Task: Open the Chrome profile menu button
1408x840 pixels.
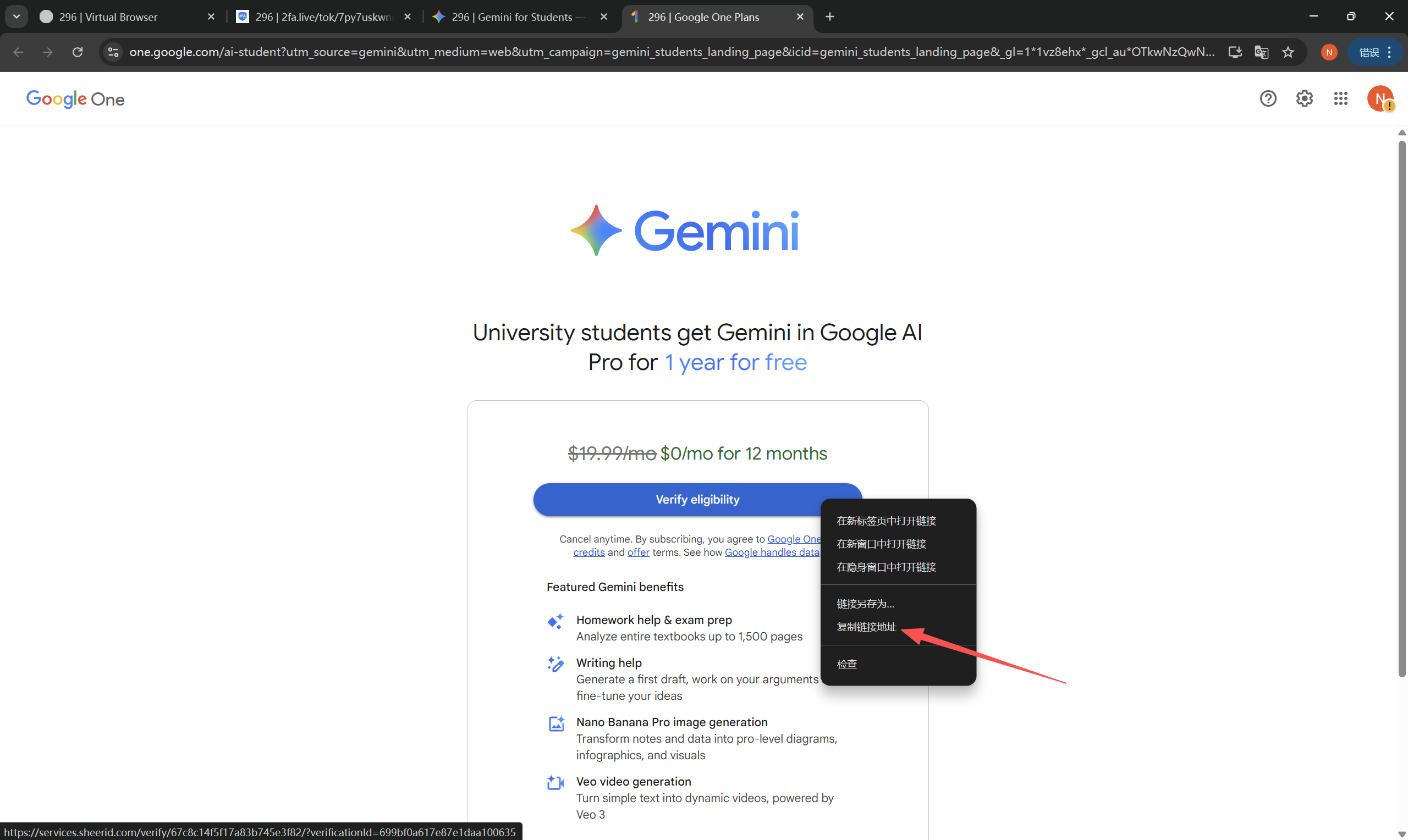Action: 1328,52
